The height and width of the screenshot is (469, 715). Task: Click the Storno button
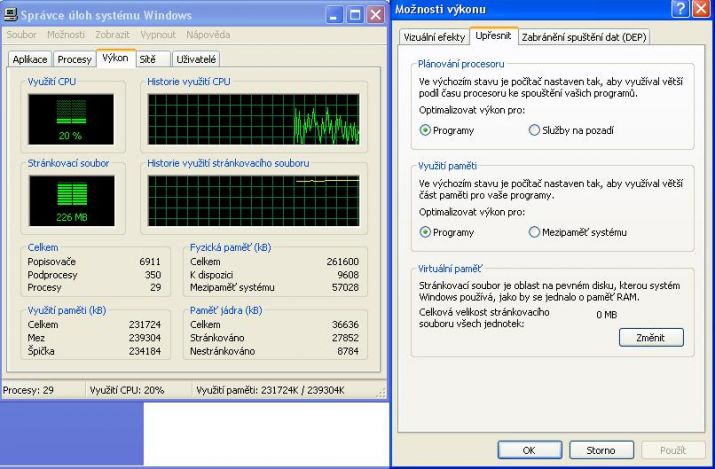click(x=601, y=450)
